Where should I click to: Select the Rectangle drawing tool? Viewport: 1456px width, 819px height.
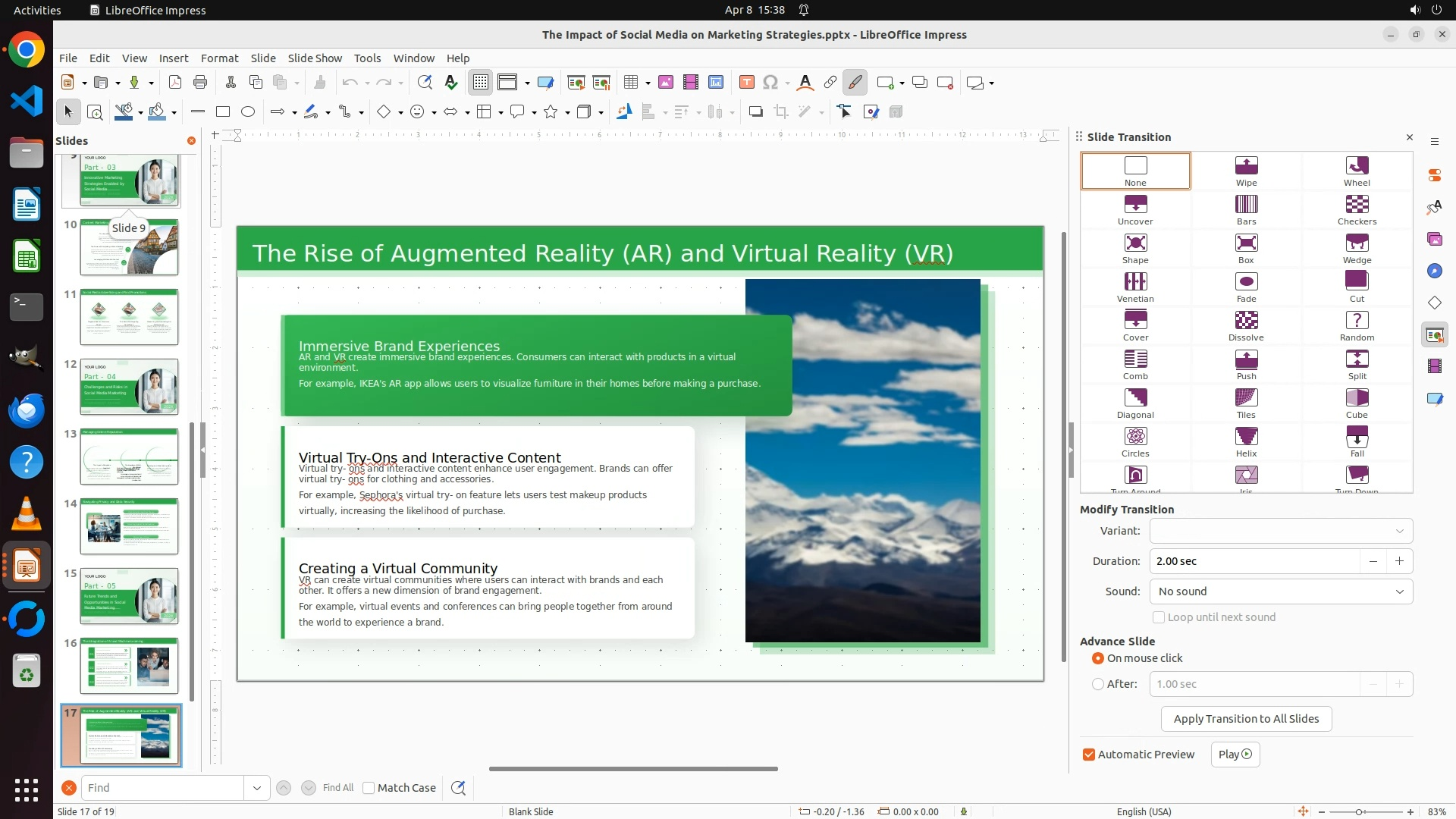[x=223, y=112]
